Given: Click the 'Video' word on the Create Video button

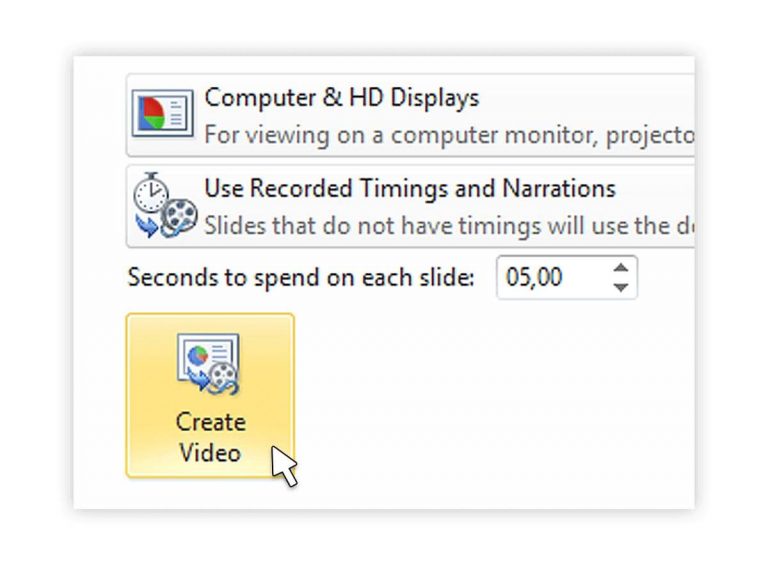Looking at the screenshot, I should point(210,452).
